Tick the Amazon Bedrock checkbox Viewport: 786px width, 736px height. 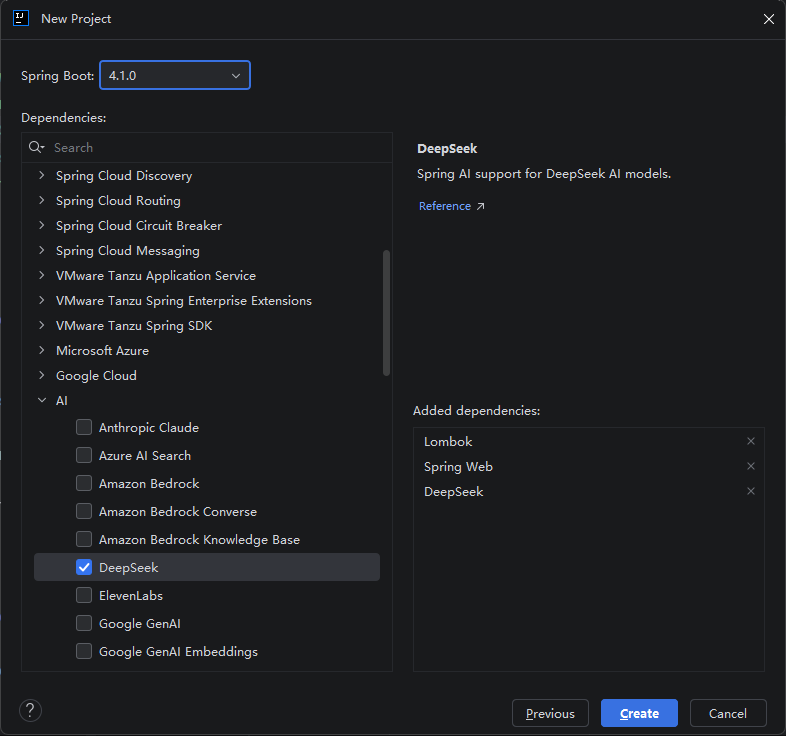coord(84,483)
